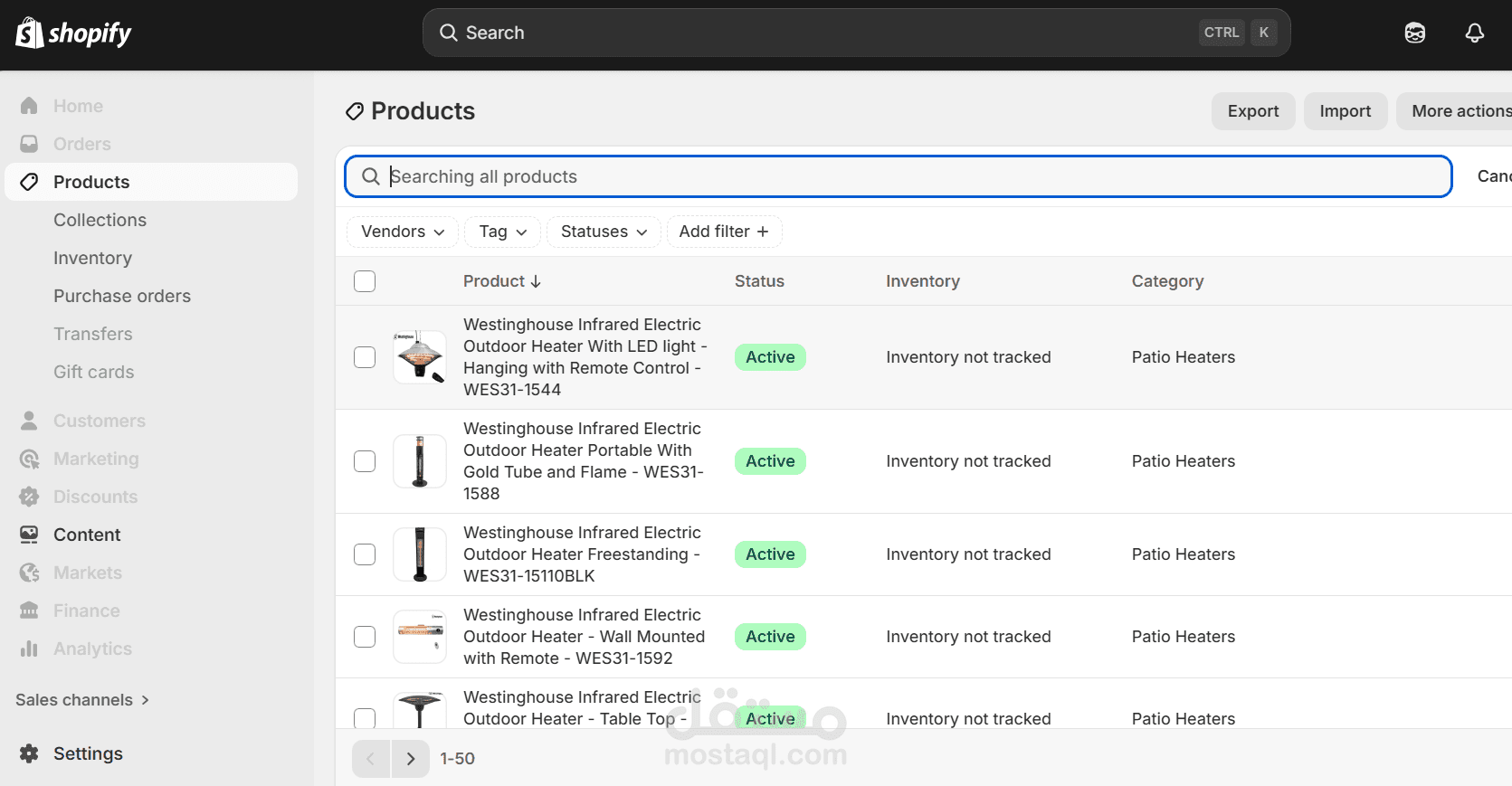Open Purchase orders in the sidebar

click(x=122, y=296)
